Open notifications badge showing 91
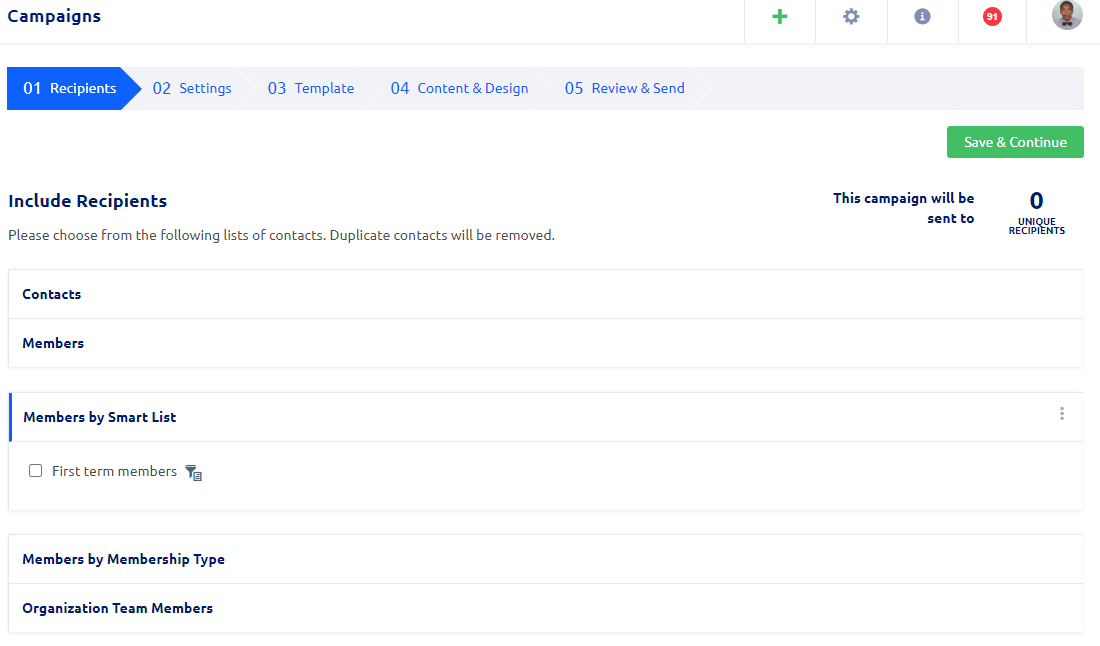 click(992, 17)
